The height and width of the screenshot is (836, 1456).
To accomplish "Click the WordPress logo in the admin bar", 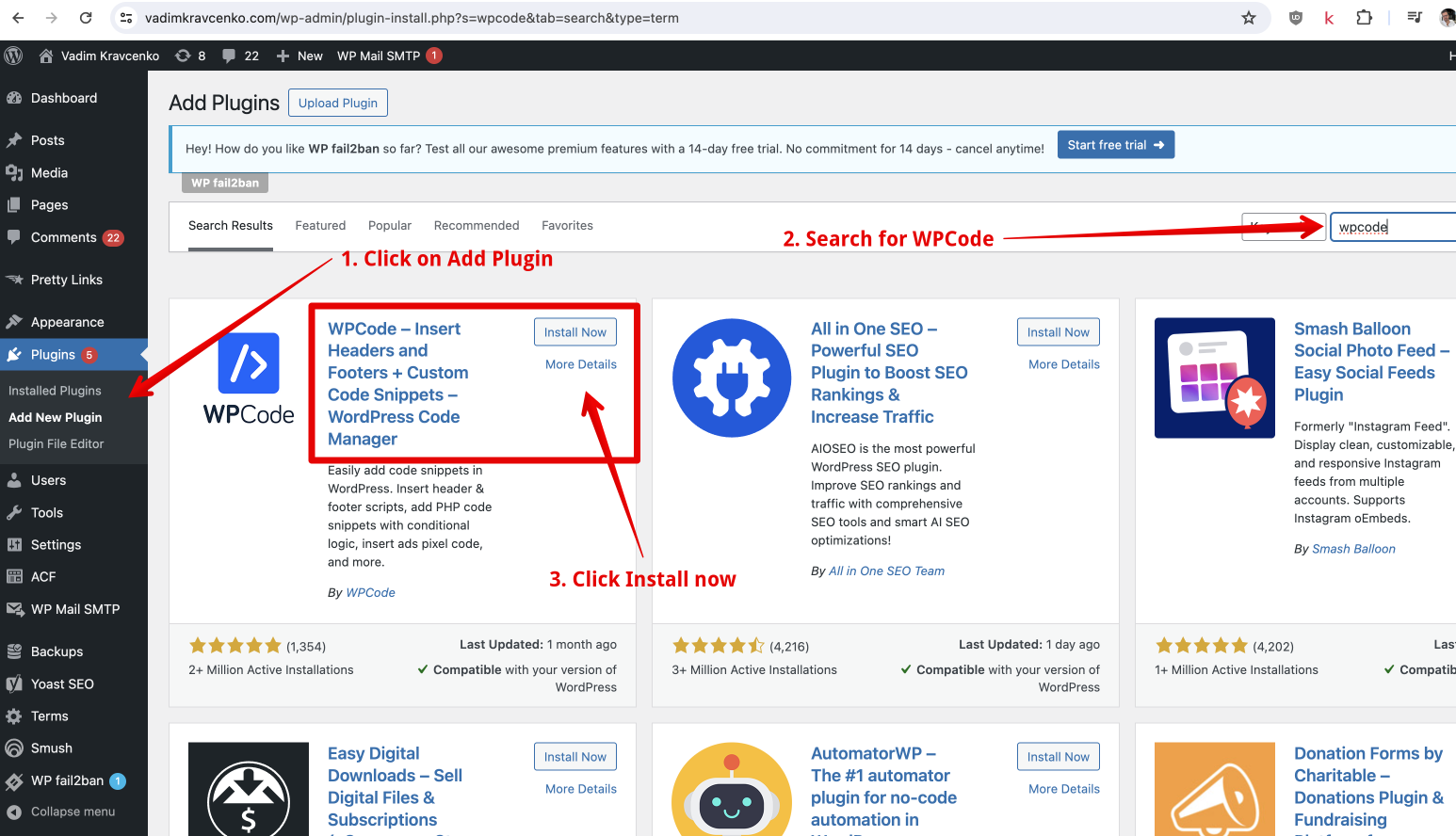I will coord(13,56).
